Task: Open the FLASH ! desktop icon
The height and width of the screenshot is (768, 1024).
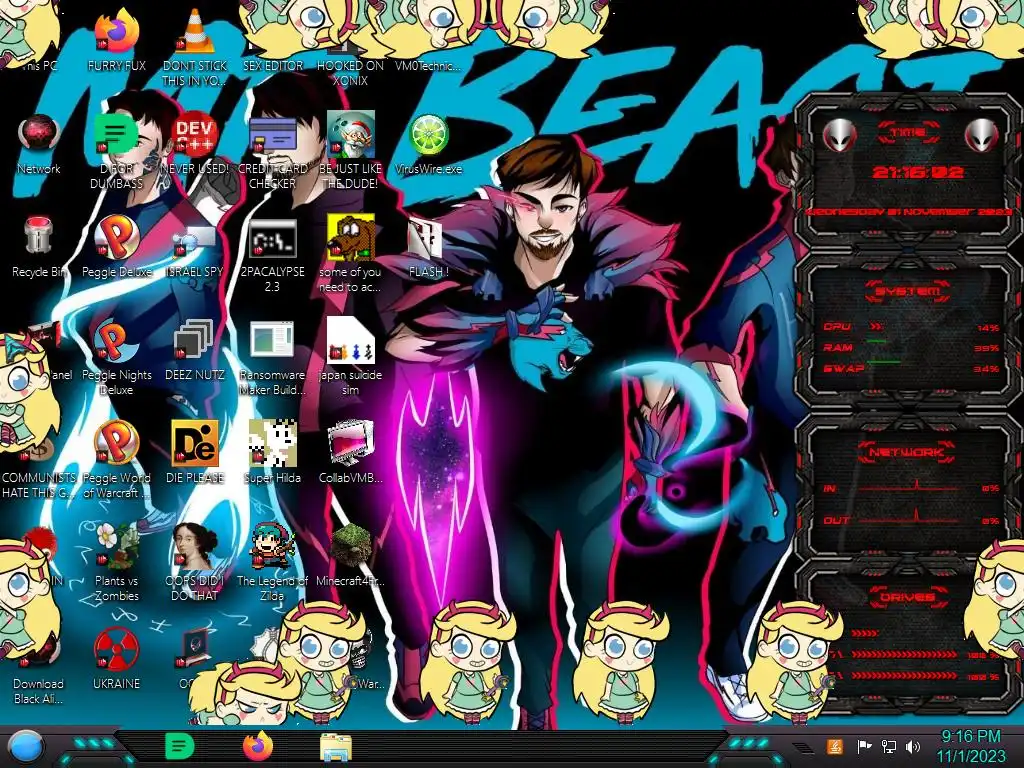Action: click(425, 239)
